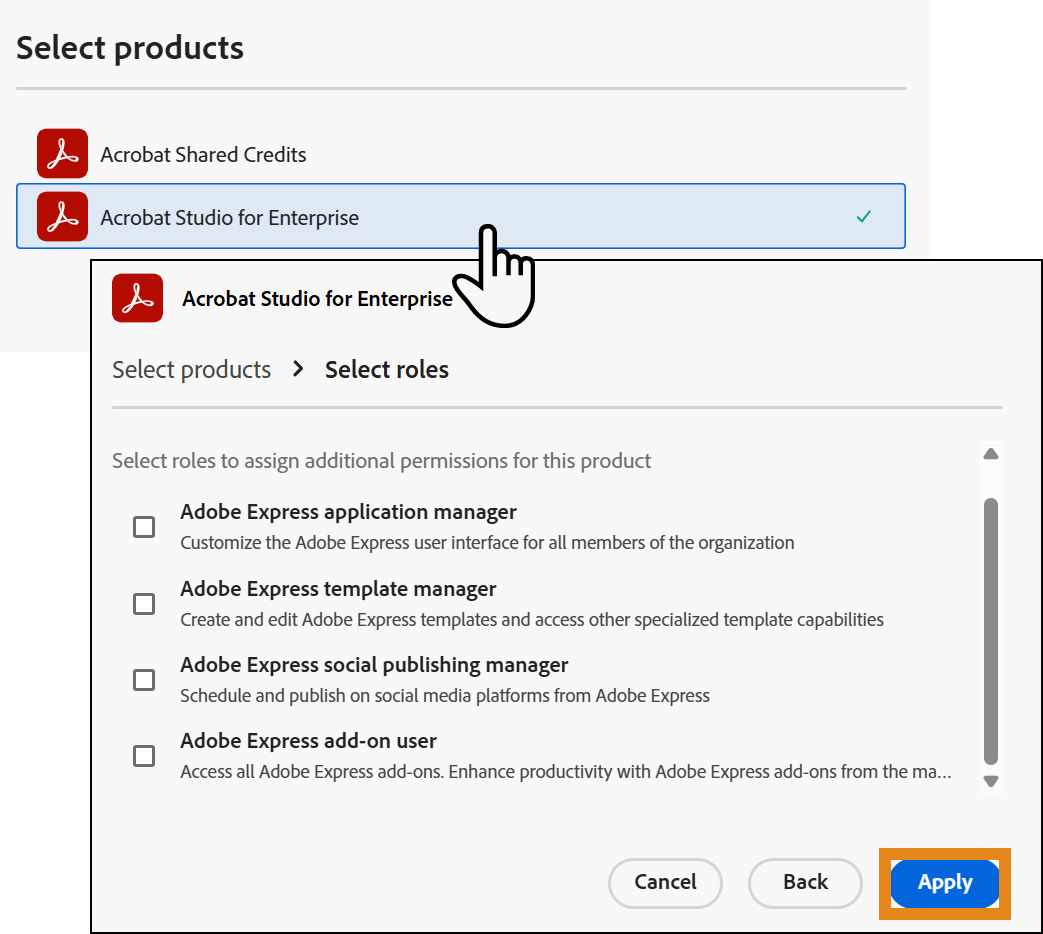The width and height of the screenshot is (1043, 934).
Task: Check the Adobe Express application manager checkbox
Action: 144,527
